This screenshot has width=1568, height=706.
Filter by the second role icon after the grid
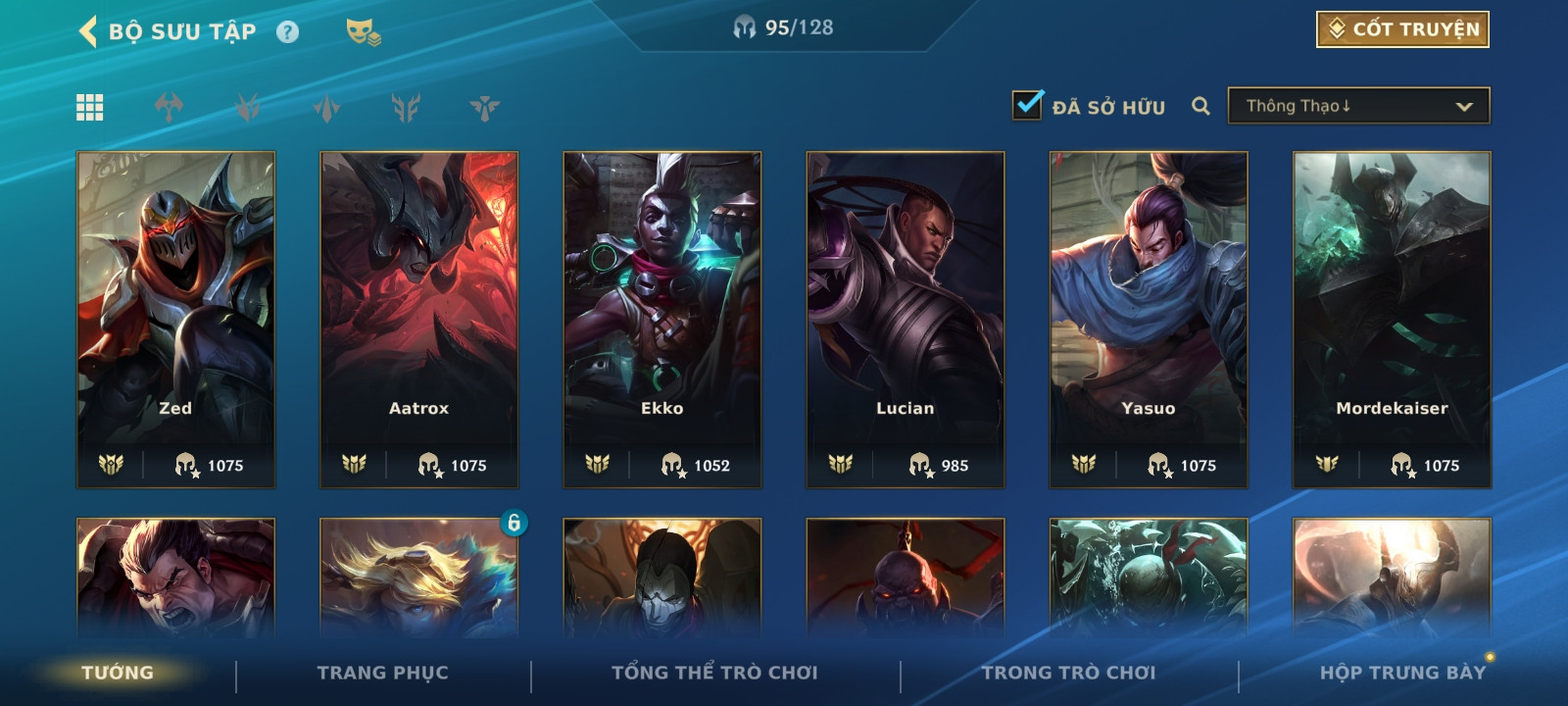[248, 108]
